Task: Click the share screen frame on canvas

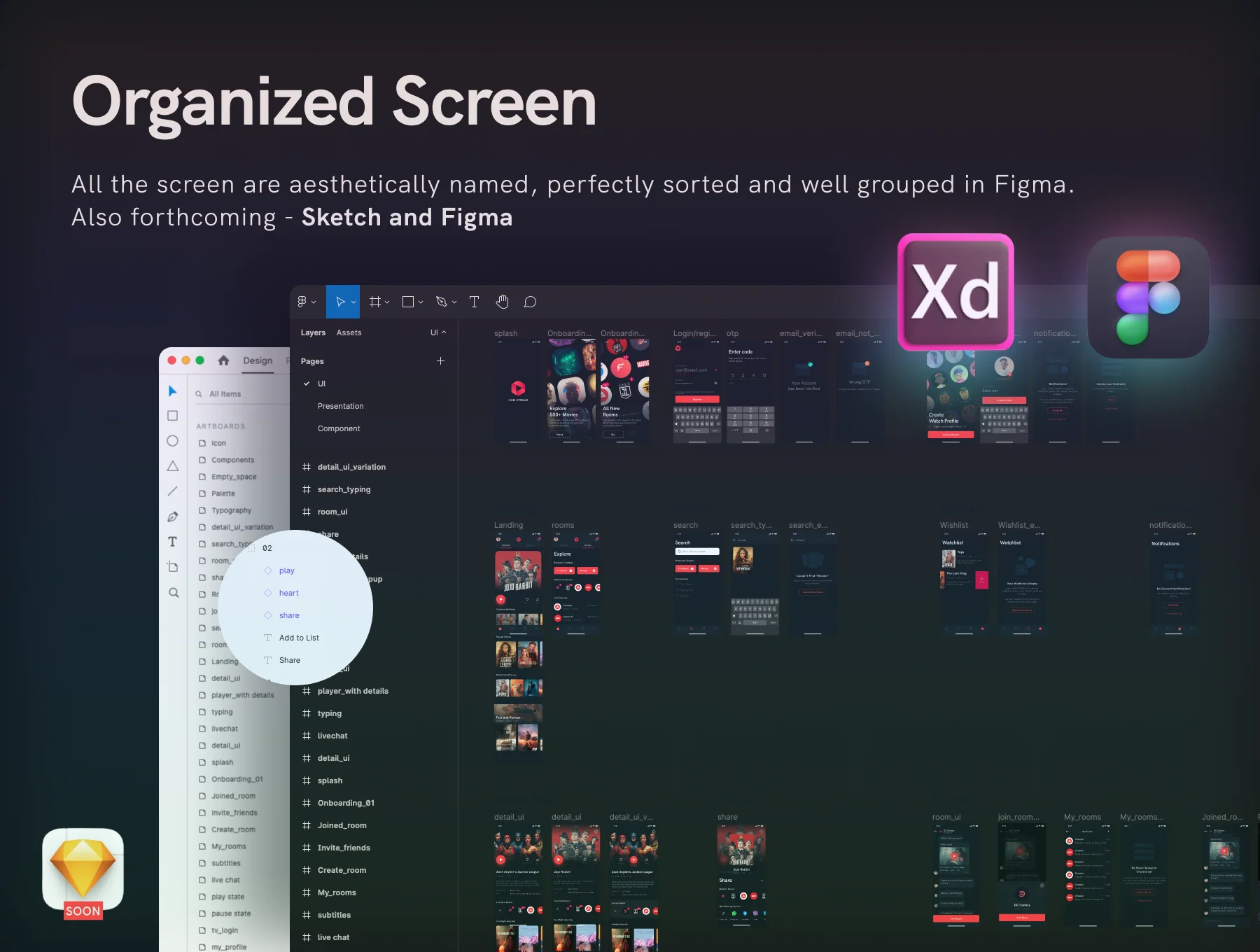Action: coord(741,876)
